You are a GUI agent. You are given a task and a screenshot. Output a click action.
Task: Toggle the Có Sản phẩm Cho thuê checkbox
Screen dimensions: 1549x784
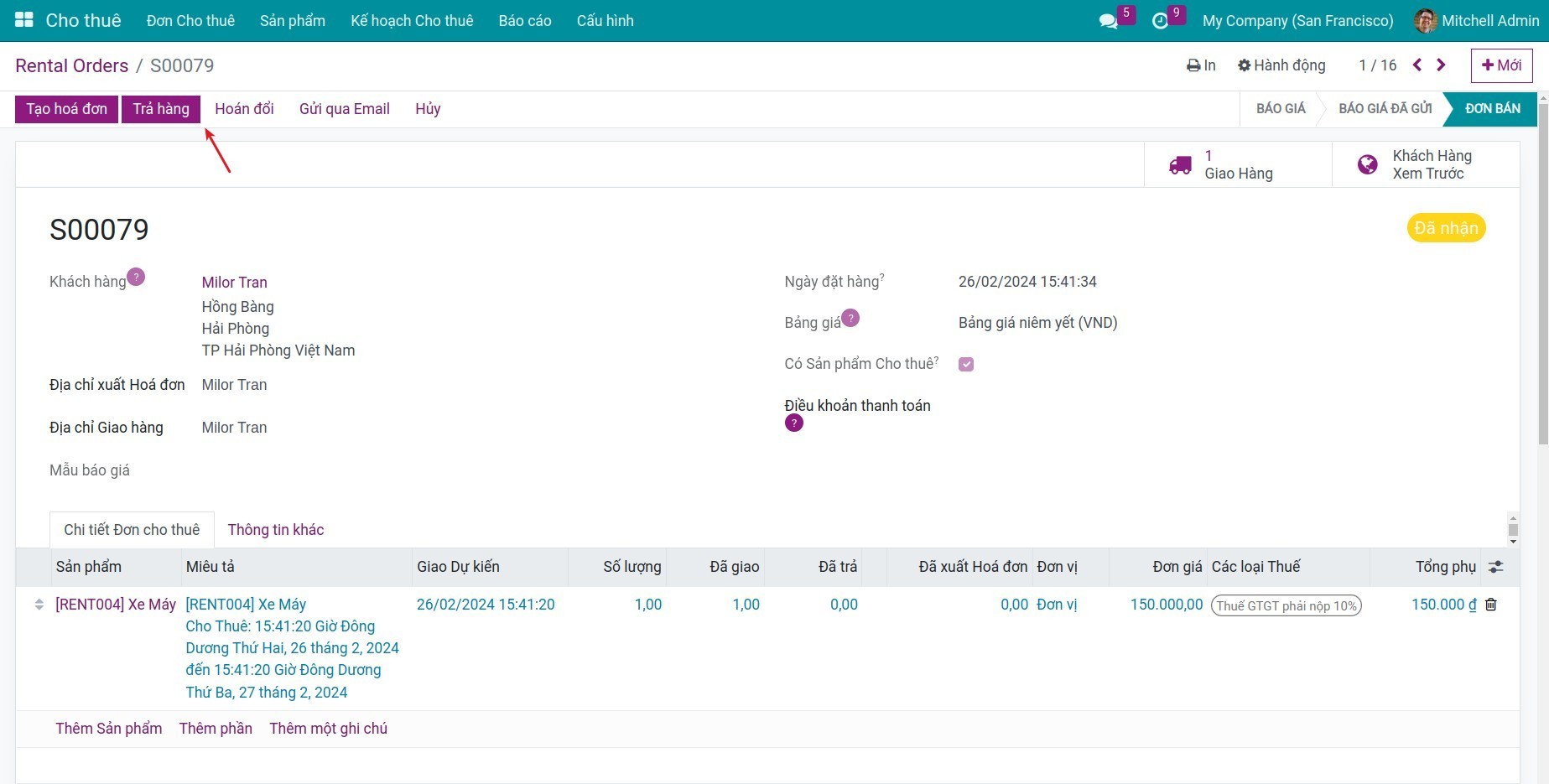point(966,364)
